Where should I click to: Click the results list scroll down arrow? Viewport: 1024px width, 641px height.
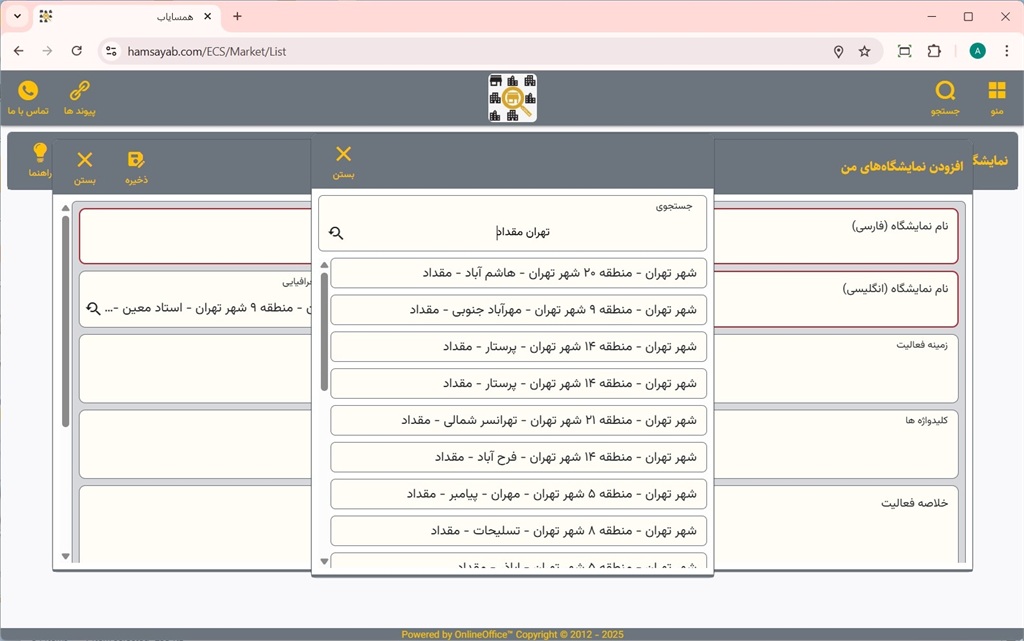click(x=324, y=561)
